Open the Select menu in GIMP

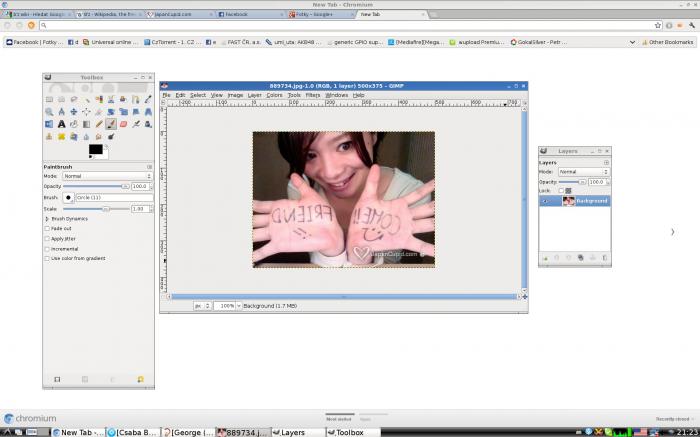coord(198,95)
